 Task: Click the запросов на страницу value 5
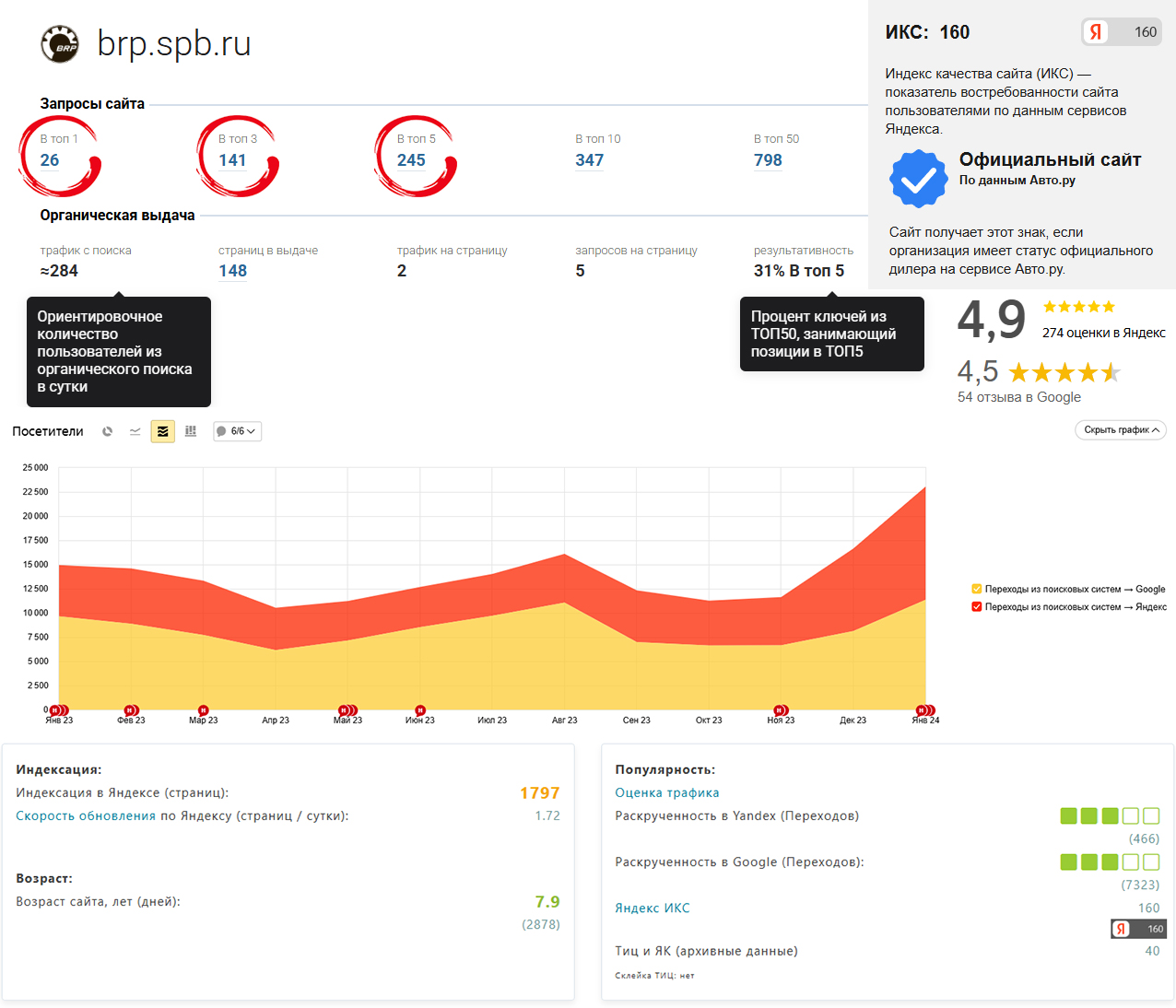[581, 271]
